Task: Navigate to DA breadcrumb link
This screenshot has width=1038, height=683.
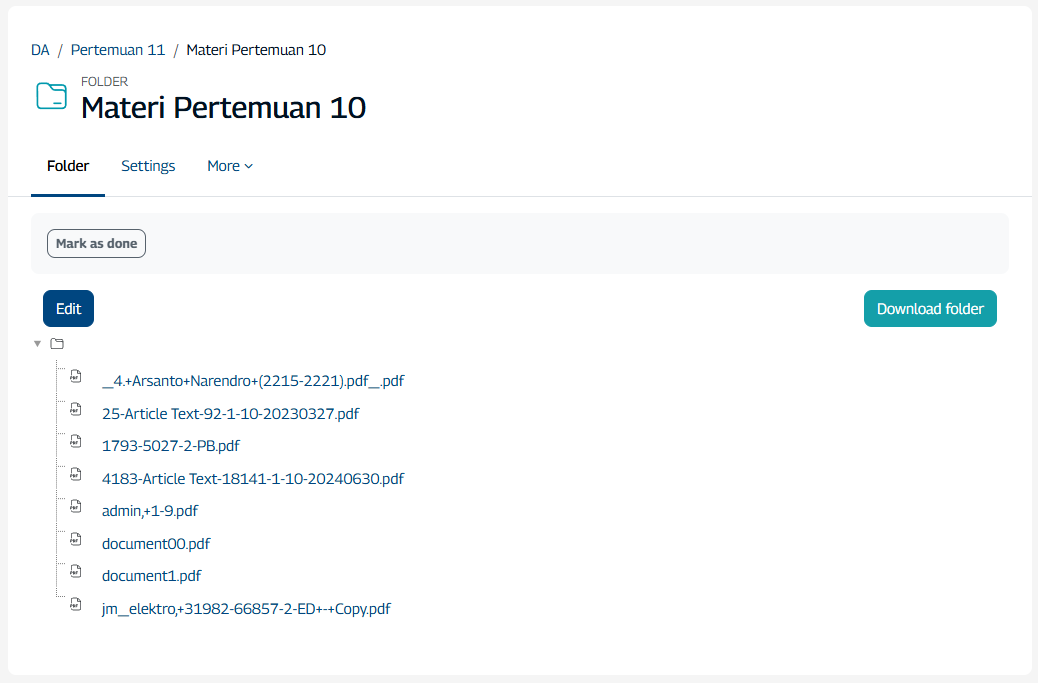Action: [x=40, y=50]
